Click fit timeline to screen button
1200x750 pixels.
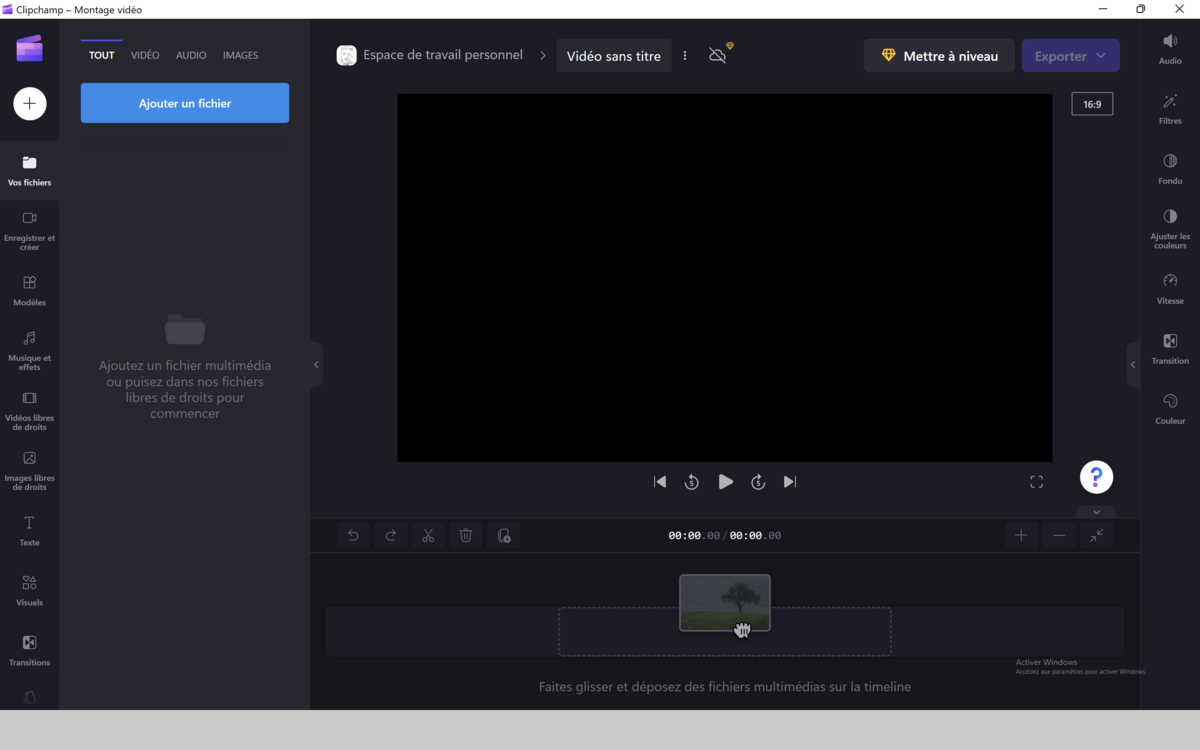coord(1097,536)
